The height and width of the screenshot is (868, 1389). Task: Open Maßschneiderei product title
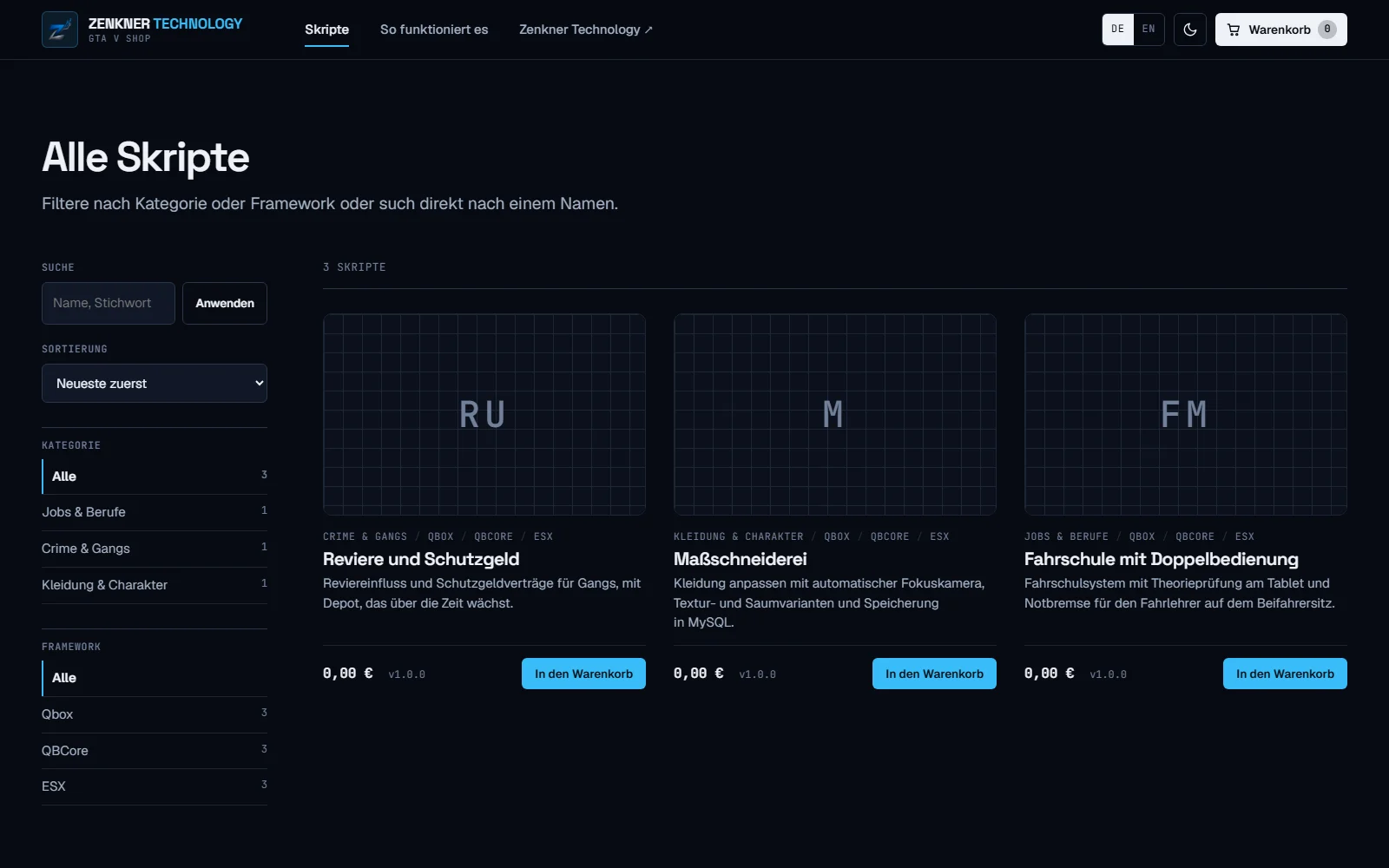tap(741, 559)
